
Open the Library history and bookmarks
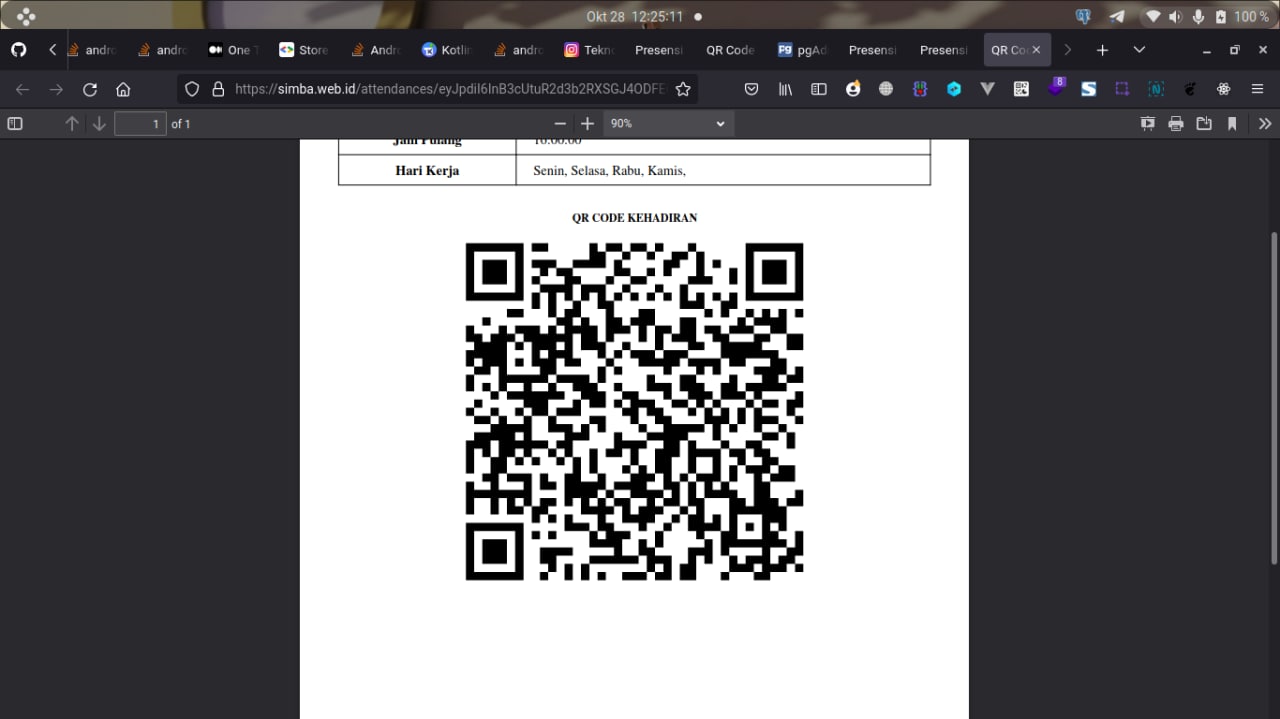pos(785,89)
